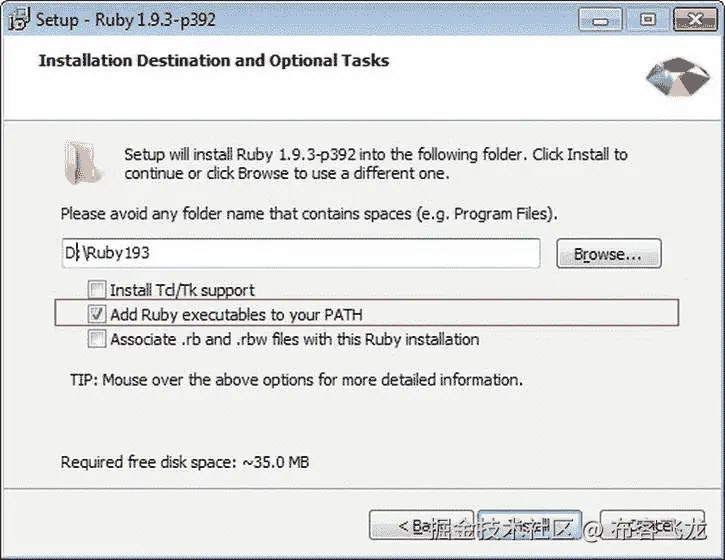The width and height of the screenshot is (725, 560).
Task: Uncheck Add Ruby executables to your PATH
Action: coord(97,314)
